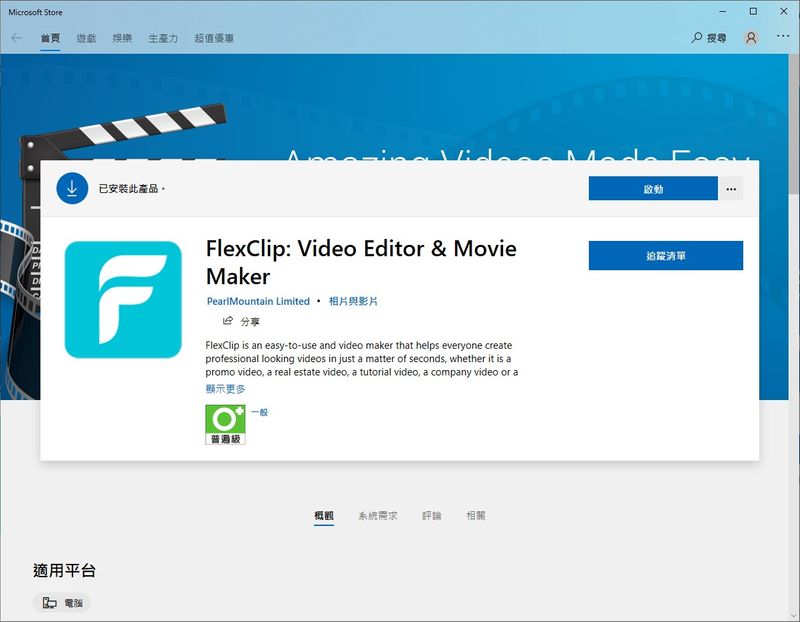The width and height of the screenshot is (800, 622).
Task: Click the FlexClip app logo
Action: click(123, 300)
